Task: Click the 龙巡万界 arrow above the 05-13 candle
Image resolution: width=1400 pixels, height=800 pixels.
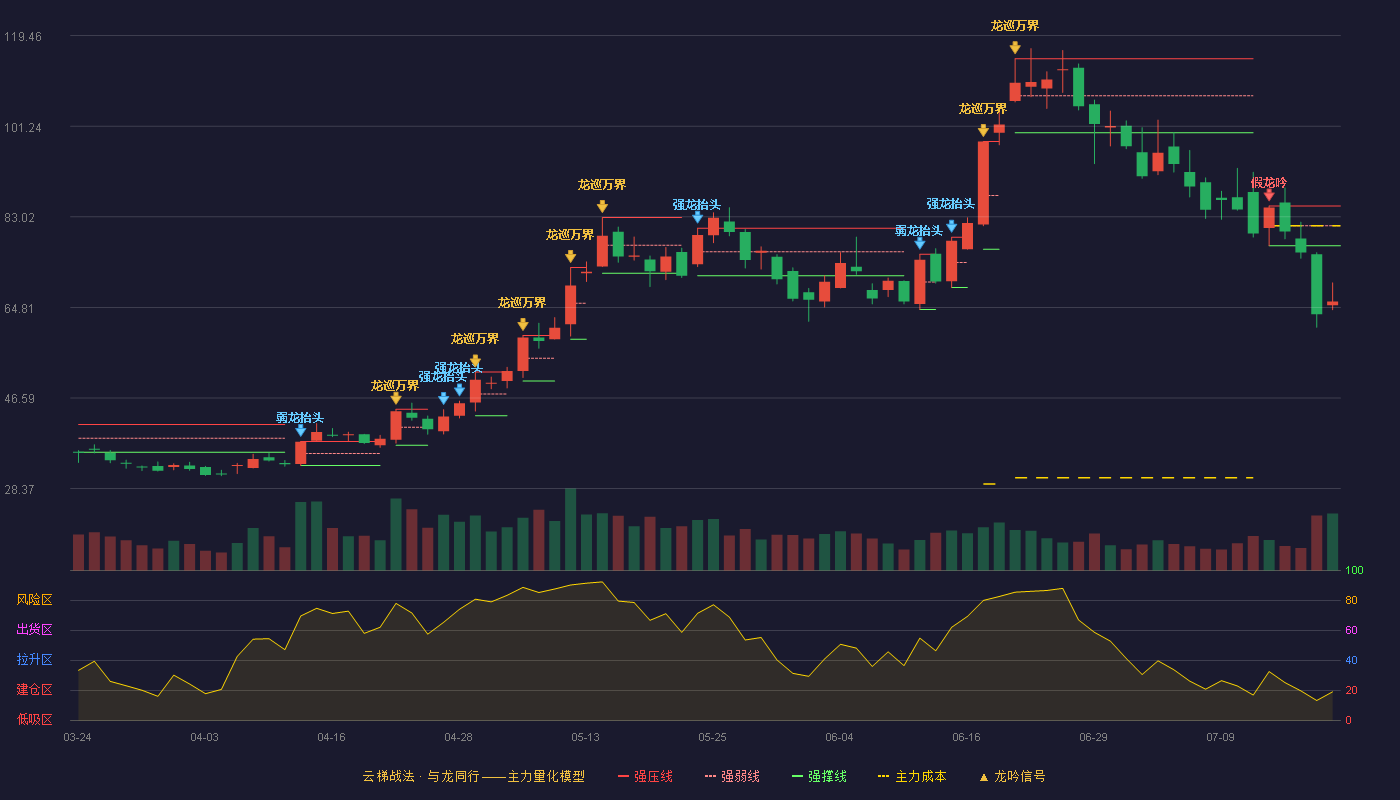Action: [x=602, y=206]
